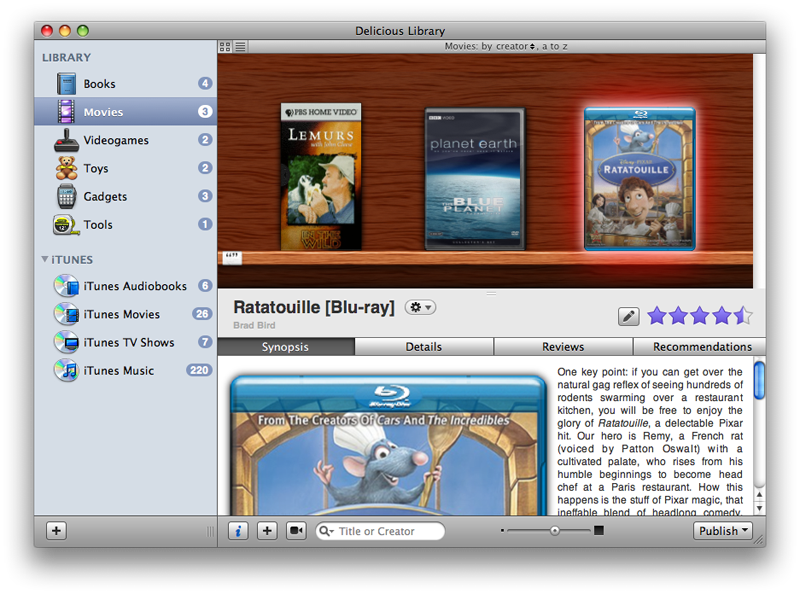Select the Planet Earth DVD cover
The image size is (800, 594).
click(474, 179)
